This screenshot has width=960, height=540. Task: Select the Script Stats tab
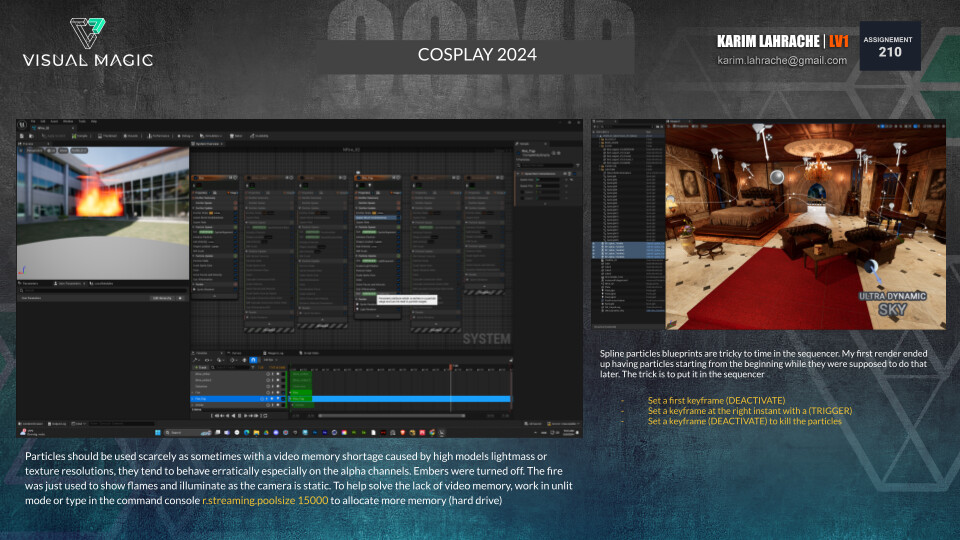click(311, 353)
